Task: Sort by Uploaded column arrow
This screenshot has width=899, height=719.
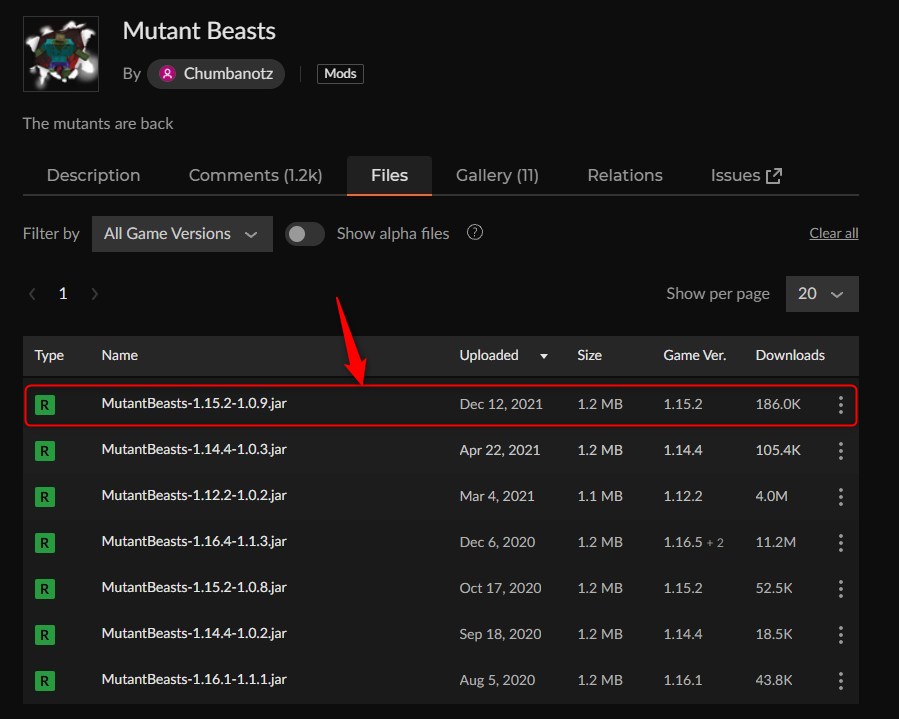Action: pos(544,356)
